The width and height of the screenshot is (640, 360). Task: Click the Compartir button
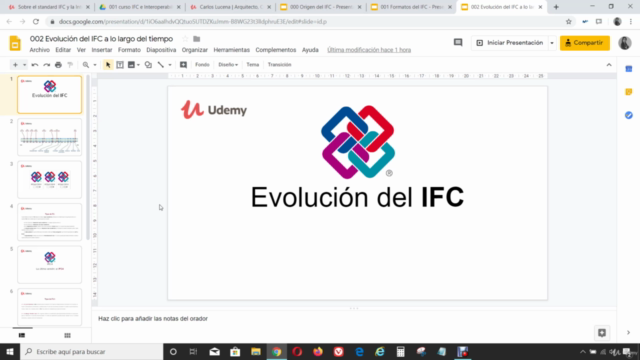click(585, 43)
